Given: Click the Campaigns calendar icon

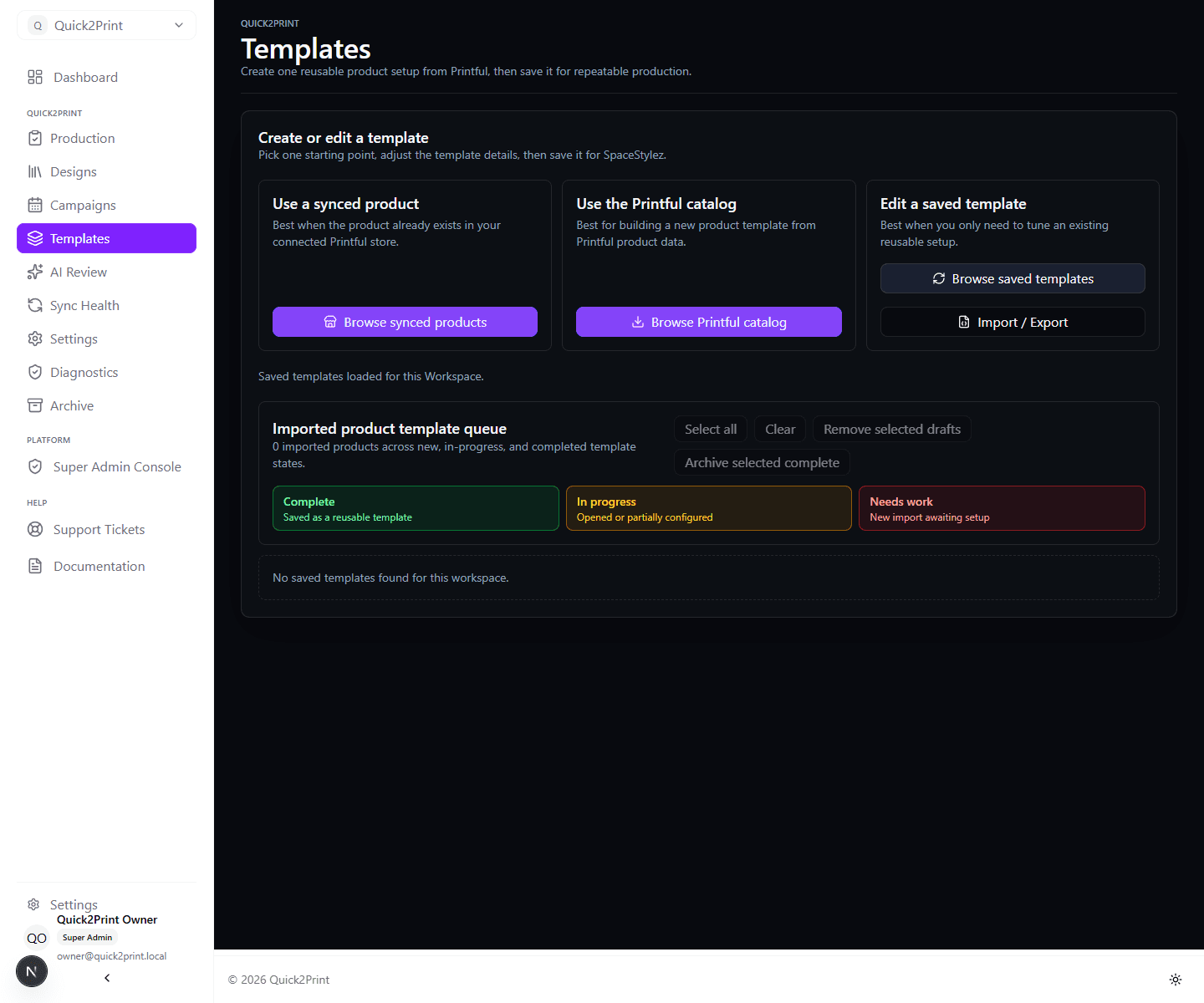Looking at the screenshot, I should pyautogui.click(x=35, y=205).
